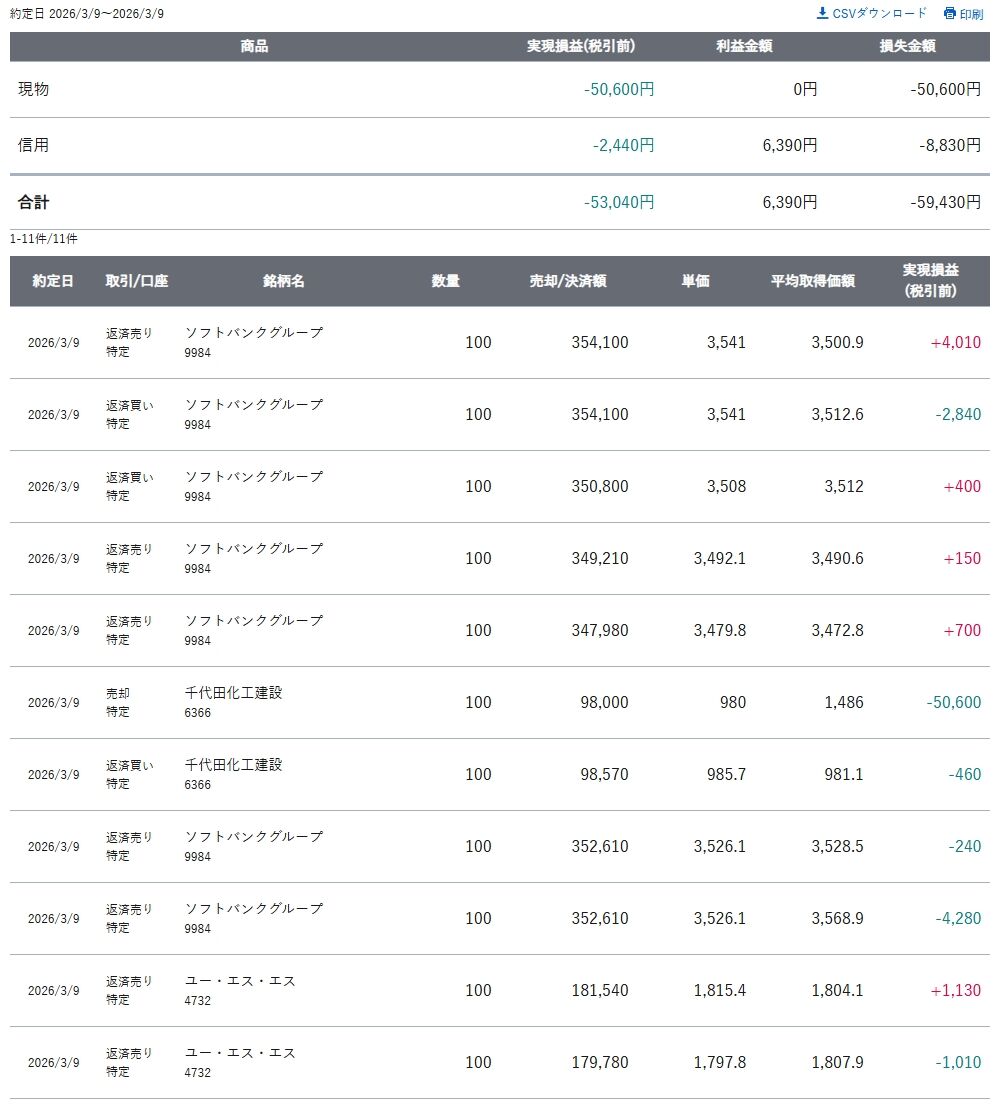Click the 売却/決済額 column header
The height and width of the screenshot is (1107, 1006).
(x=568, y=281)
